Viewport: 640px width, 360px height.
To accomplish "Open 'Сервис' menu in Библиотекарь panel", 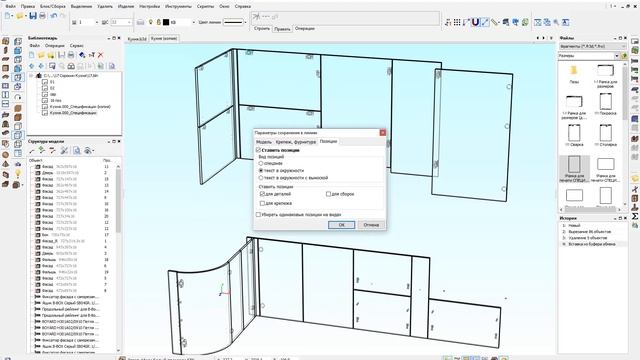I will tap(76, 46).
